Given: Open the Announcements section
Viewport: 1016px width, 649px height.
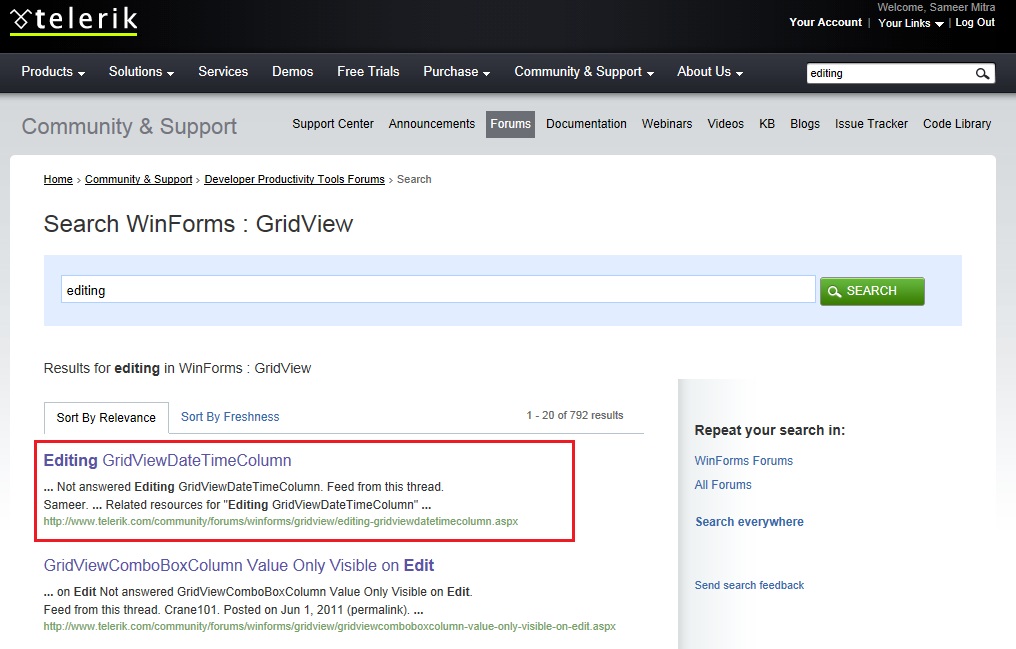Looking at the screenshot, I should [x=432, y=124].
